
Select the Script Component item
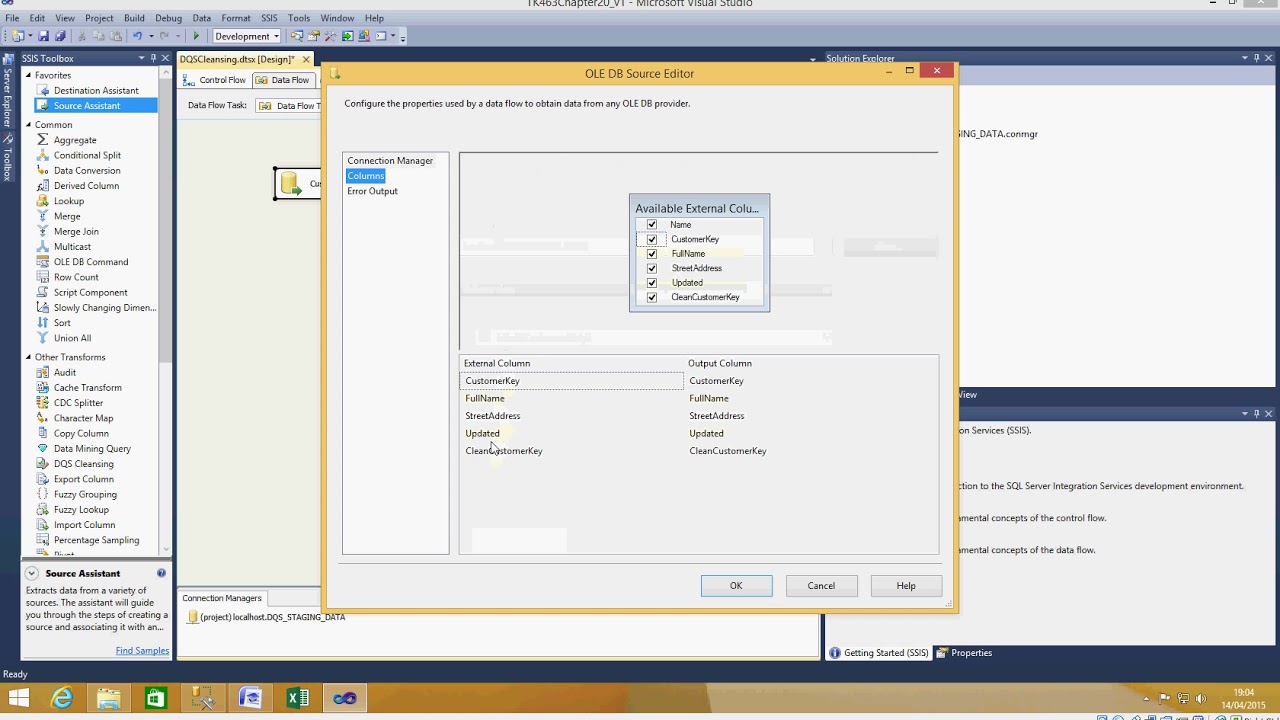(90, 292)
